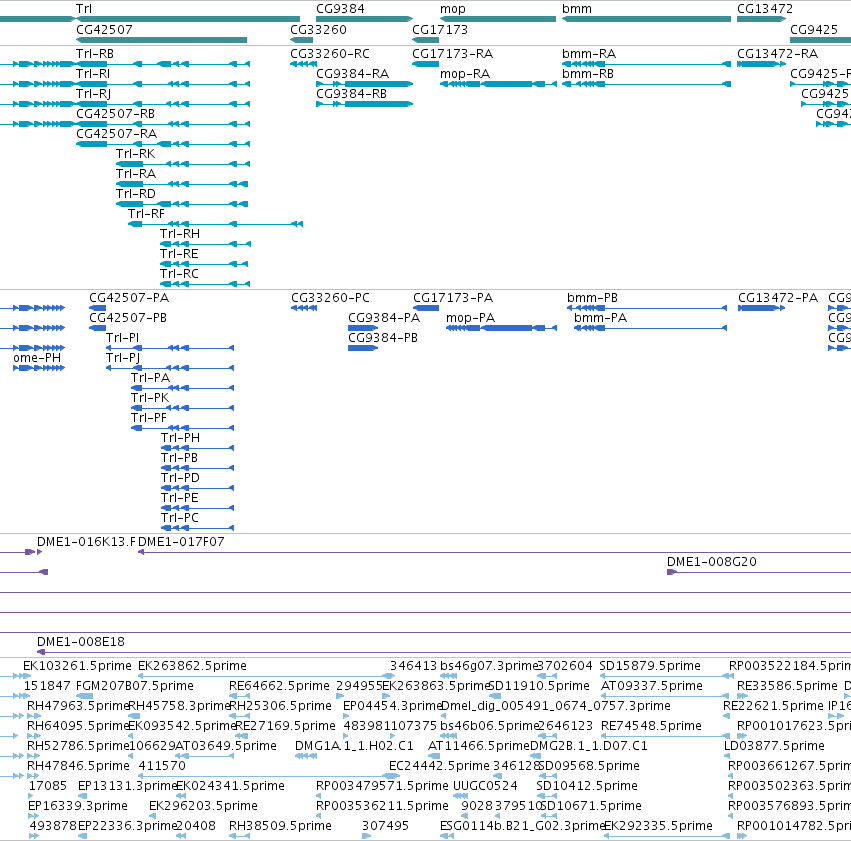Click the bmm gene label
This screenshot has width=851, height=841.
point(576,9)
